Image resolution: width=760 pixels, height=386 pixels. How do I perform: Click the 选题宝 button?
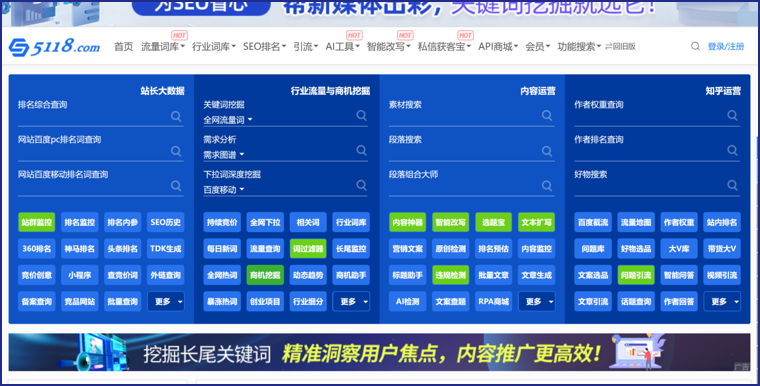(493, 222)
